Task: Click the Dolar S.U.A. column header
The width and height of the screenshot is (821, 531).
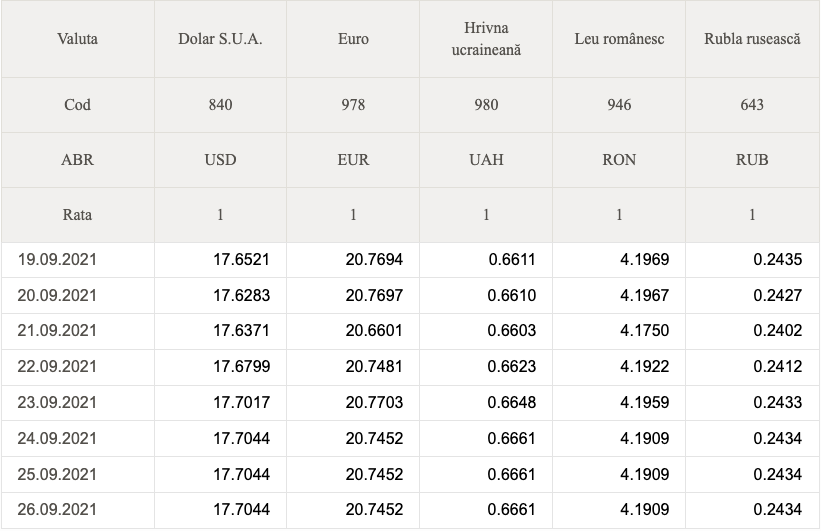Action: 220,39
